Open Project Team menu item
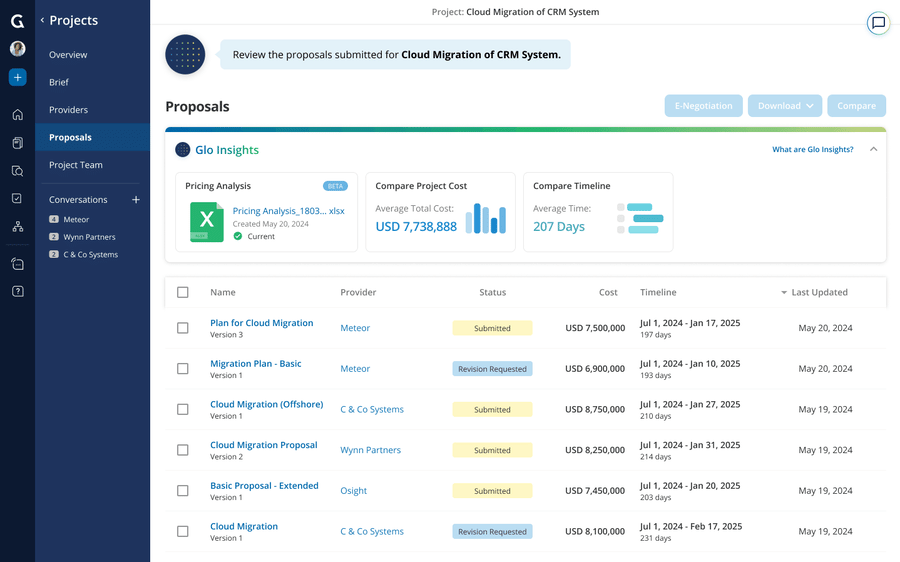Screen dimensions: 900x562 point(76,165)
